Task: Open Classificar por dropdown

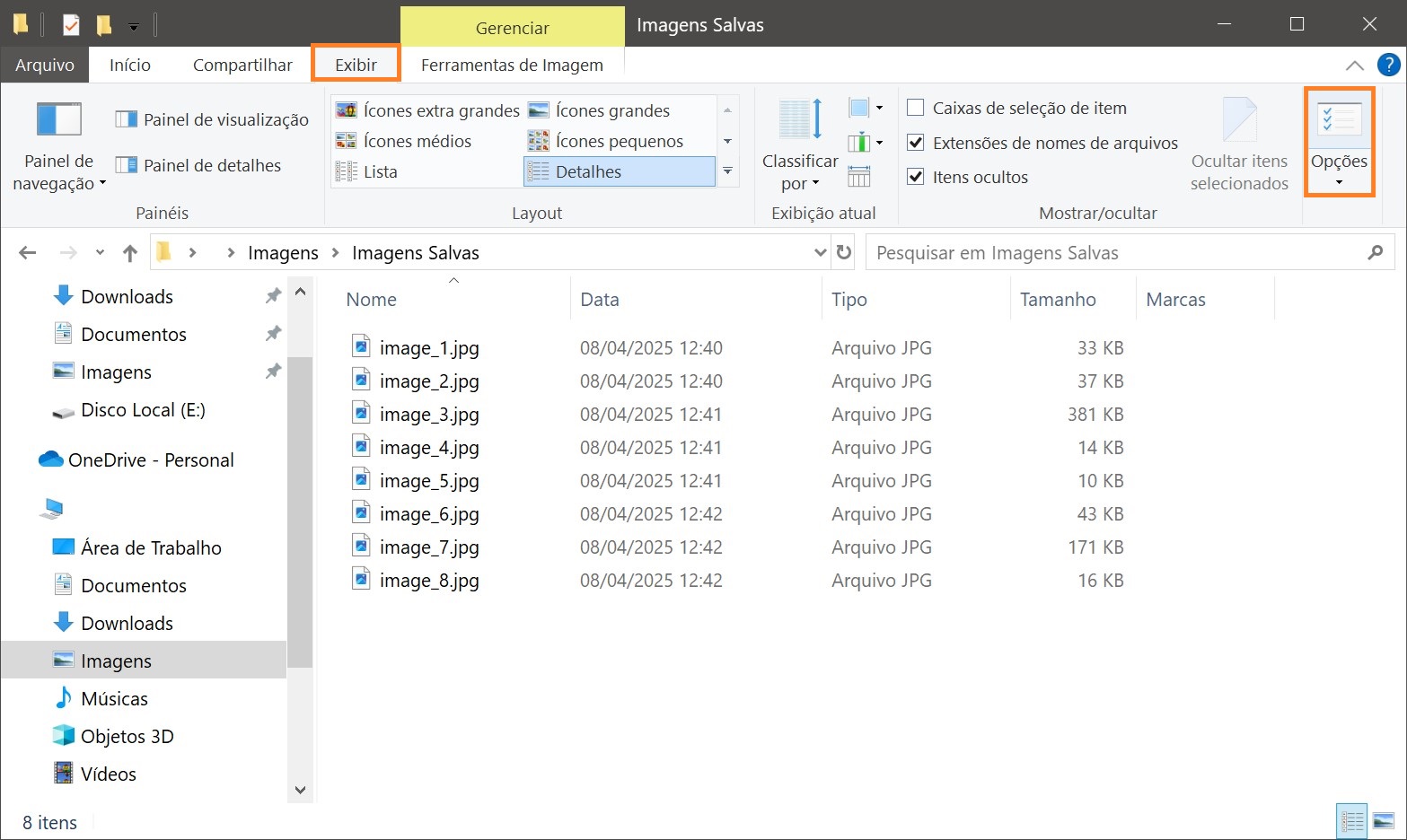Action: [800, 146]
